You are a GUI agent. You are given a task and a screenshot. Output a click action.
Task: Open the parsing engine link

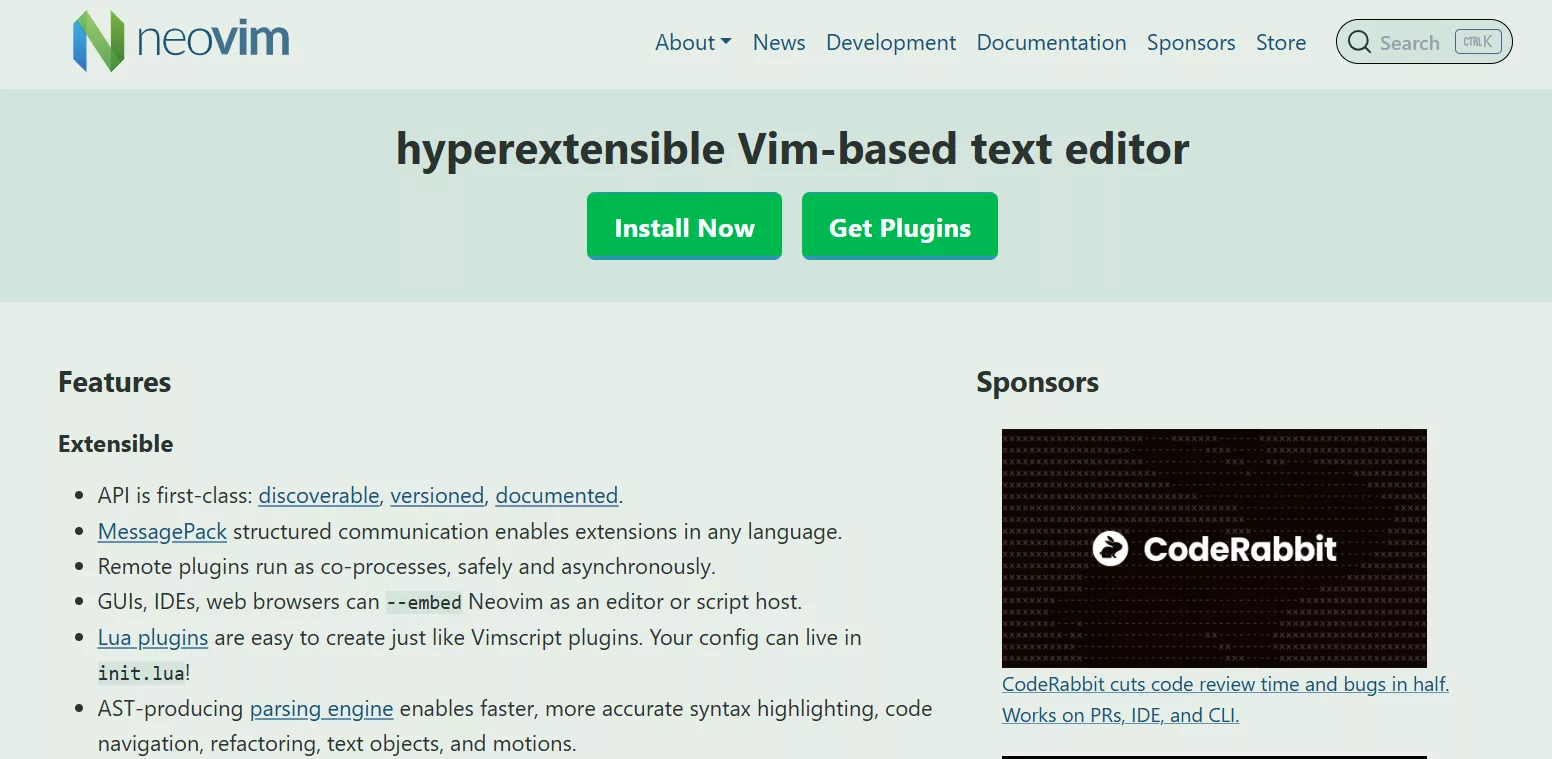tap(321, 708)
